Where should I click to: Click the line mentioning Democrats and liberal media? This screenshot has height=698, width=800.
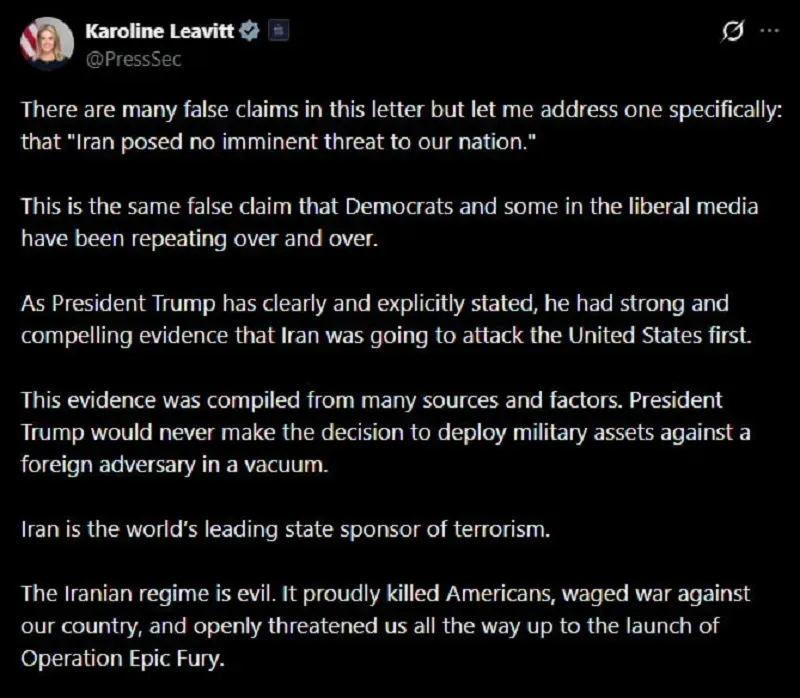pos(389,207)
